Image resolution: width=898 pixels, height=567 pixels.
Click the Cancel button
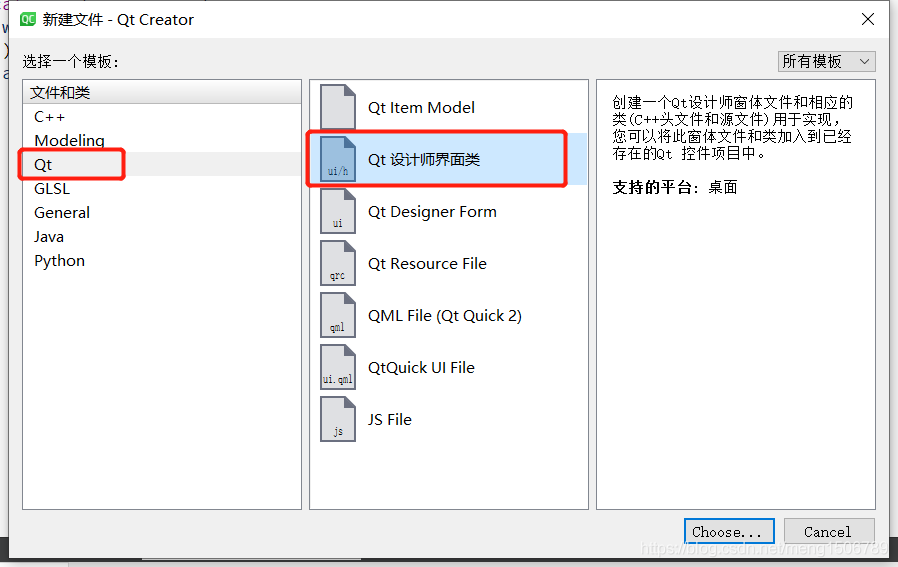[829, 531]
